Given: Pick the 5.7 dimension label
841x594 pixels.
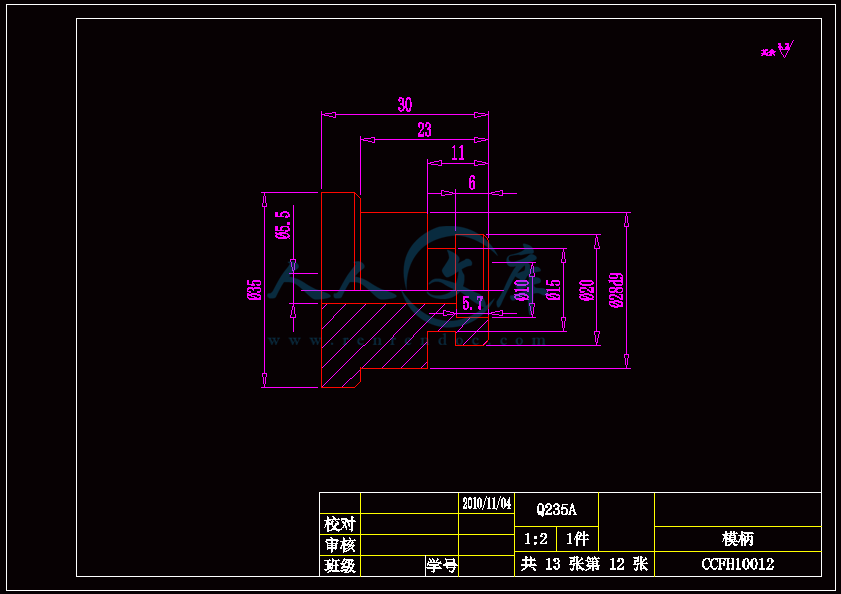Looking at the screenshot, I should pos(473,304).
